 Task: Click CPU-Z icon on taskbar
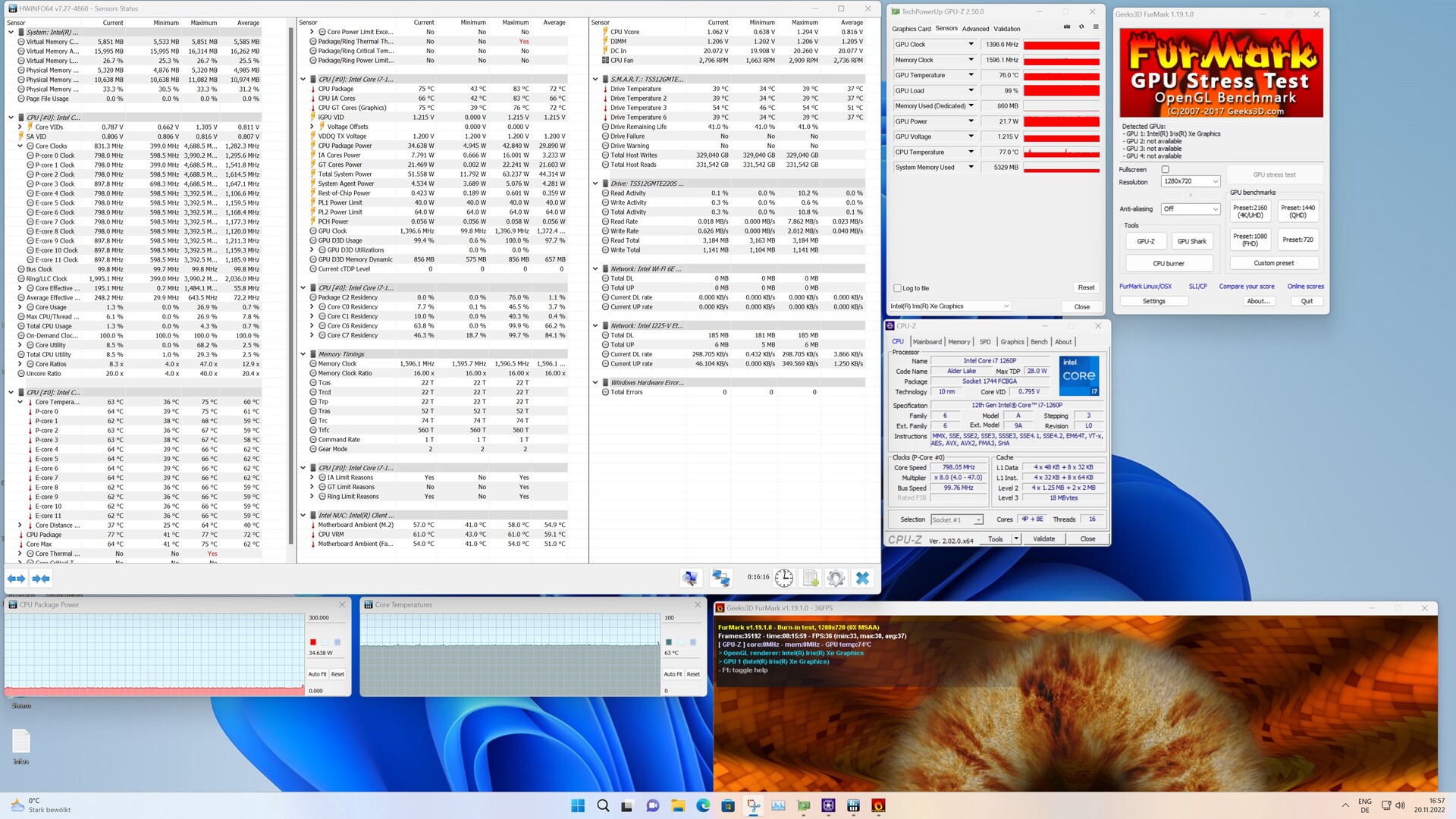click(x=828, y=805)
